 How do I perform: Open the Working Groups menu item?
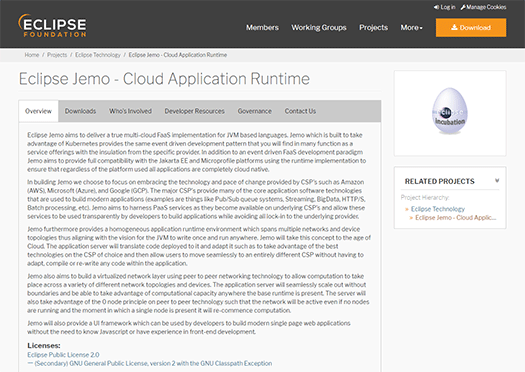coord(318,27)
